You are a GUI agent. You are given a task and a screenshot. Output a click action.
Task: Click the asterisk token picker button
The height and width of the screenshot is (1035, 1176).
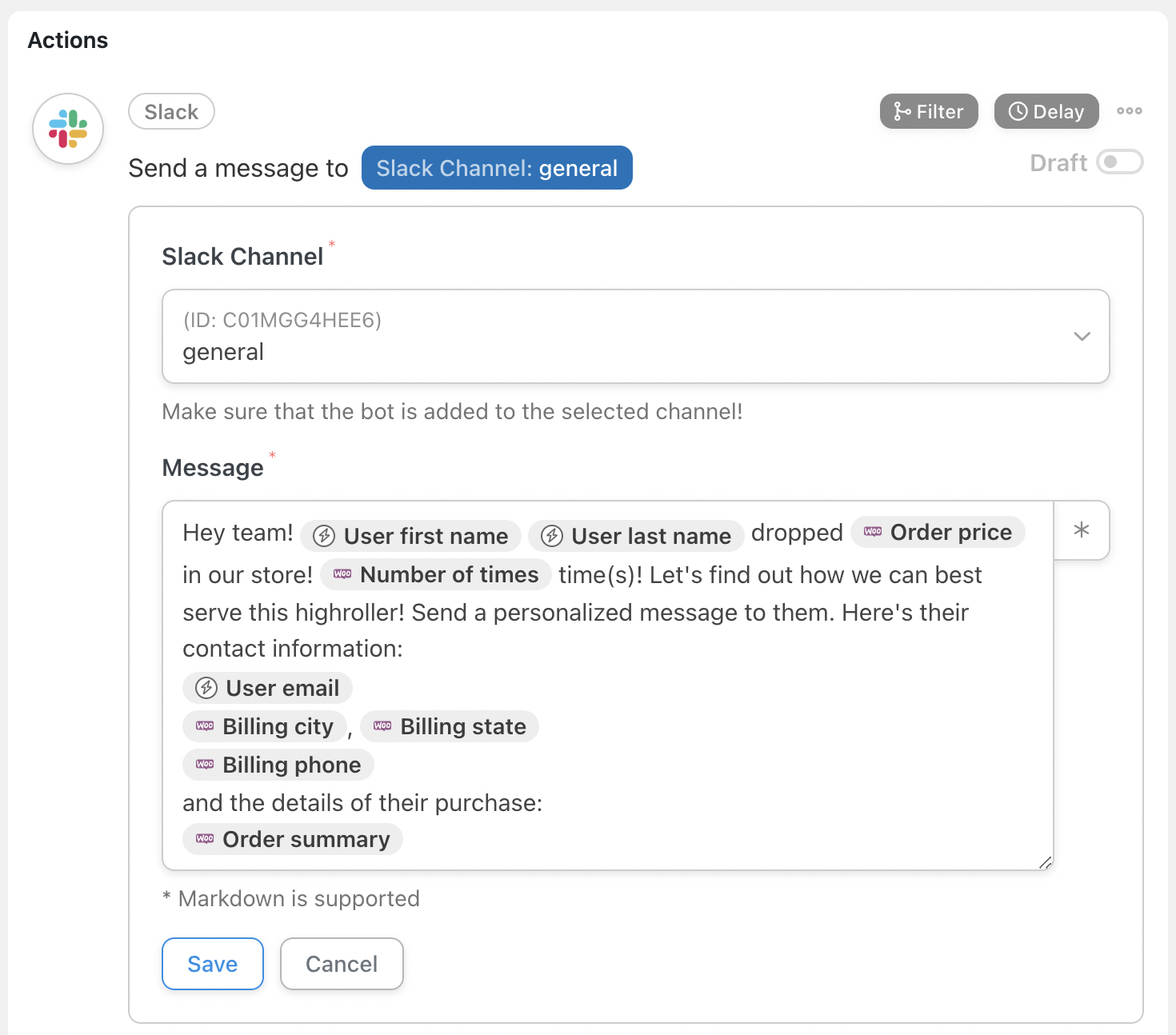click(x=1082, y=530)
